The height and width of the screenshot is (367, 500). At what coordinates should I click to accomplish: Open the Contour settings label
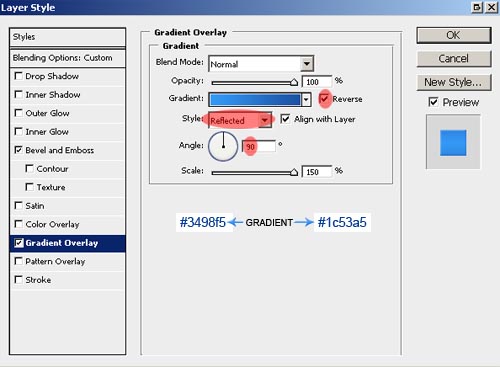(x=52, y=169)
